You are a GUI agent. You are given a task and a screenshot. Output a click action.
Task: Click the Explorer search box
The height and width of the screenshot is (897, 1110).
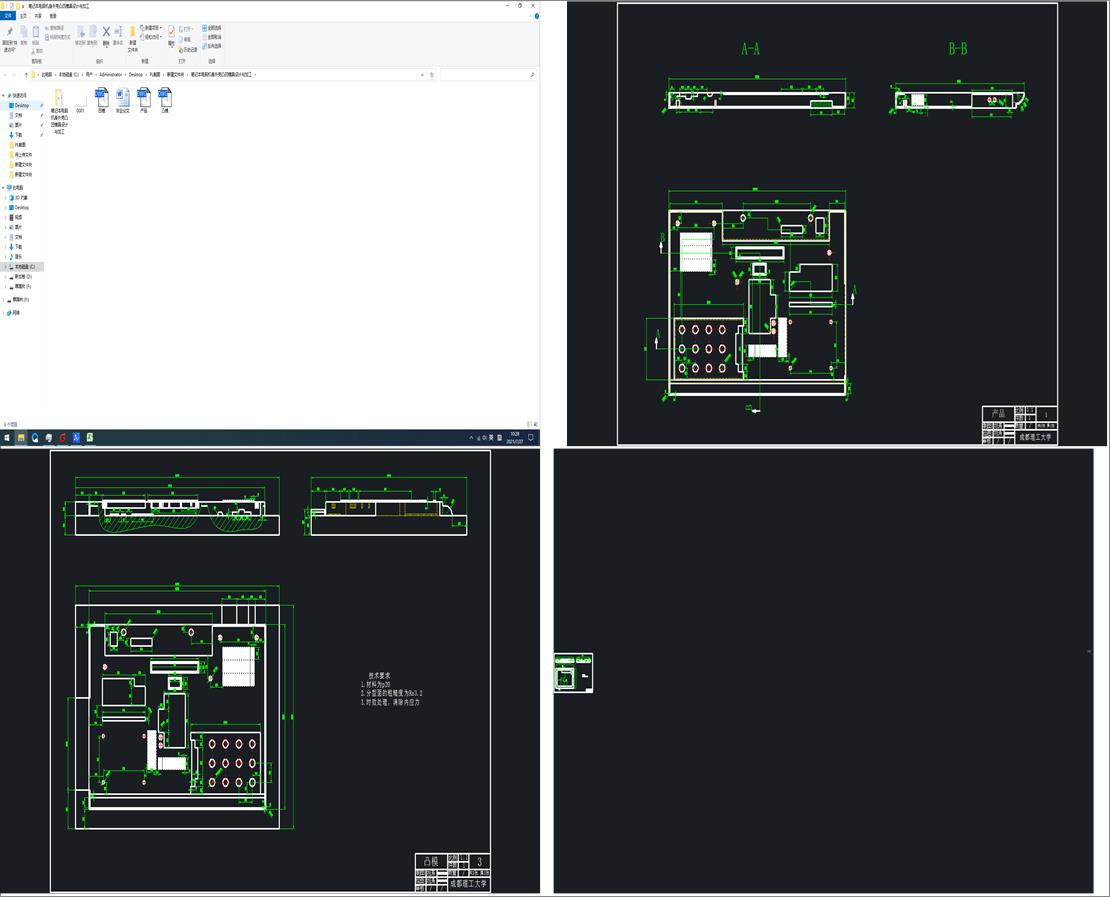pos(488,74)
